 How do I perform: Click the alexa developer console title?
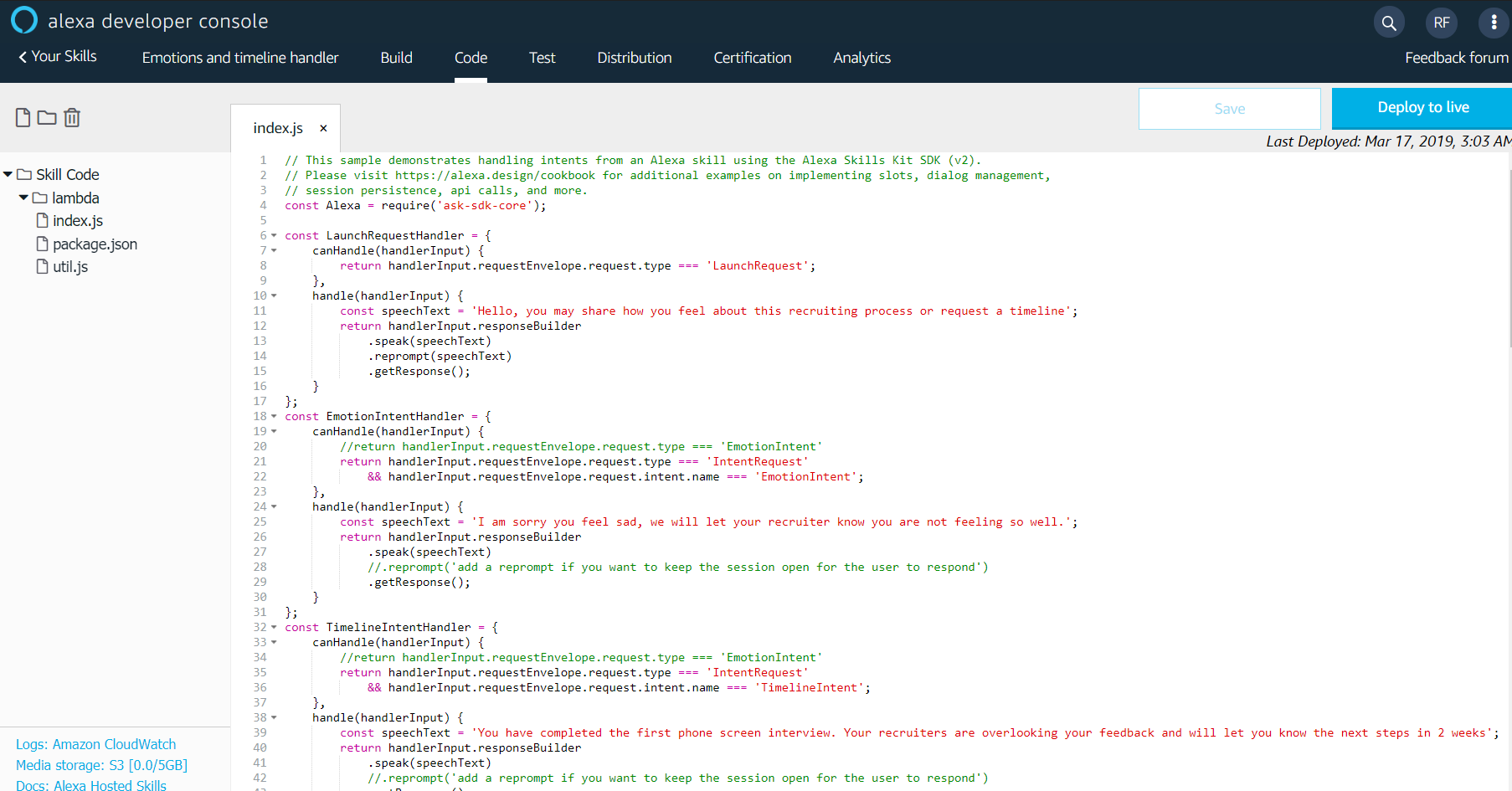(x=158, y=21)
